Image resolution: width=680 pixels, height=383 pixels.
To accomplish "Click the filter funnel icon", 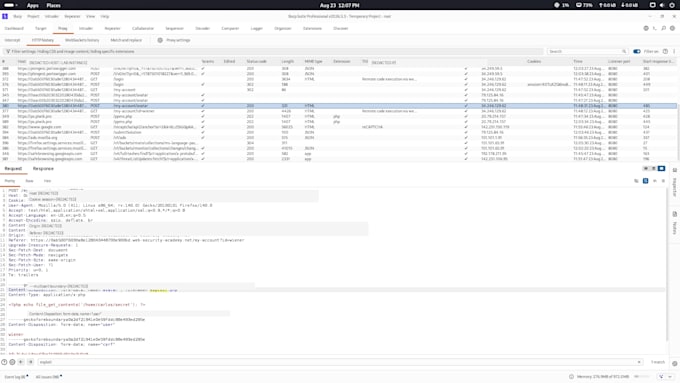I will pos(8,51).
